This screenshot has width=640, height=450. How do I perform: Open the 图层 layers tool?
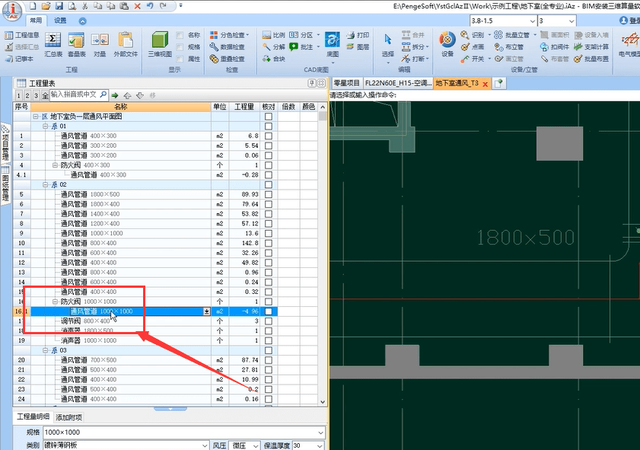[358, 47]
